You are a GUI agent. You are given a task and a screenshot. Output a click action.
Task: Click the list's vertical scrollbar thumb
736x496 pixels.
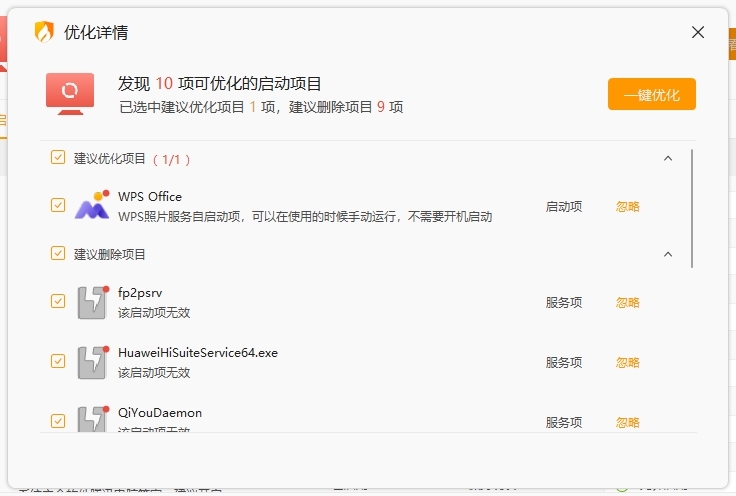click(692, 208)
